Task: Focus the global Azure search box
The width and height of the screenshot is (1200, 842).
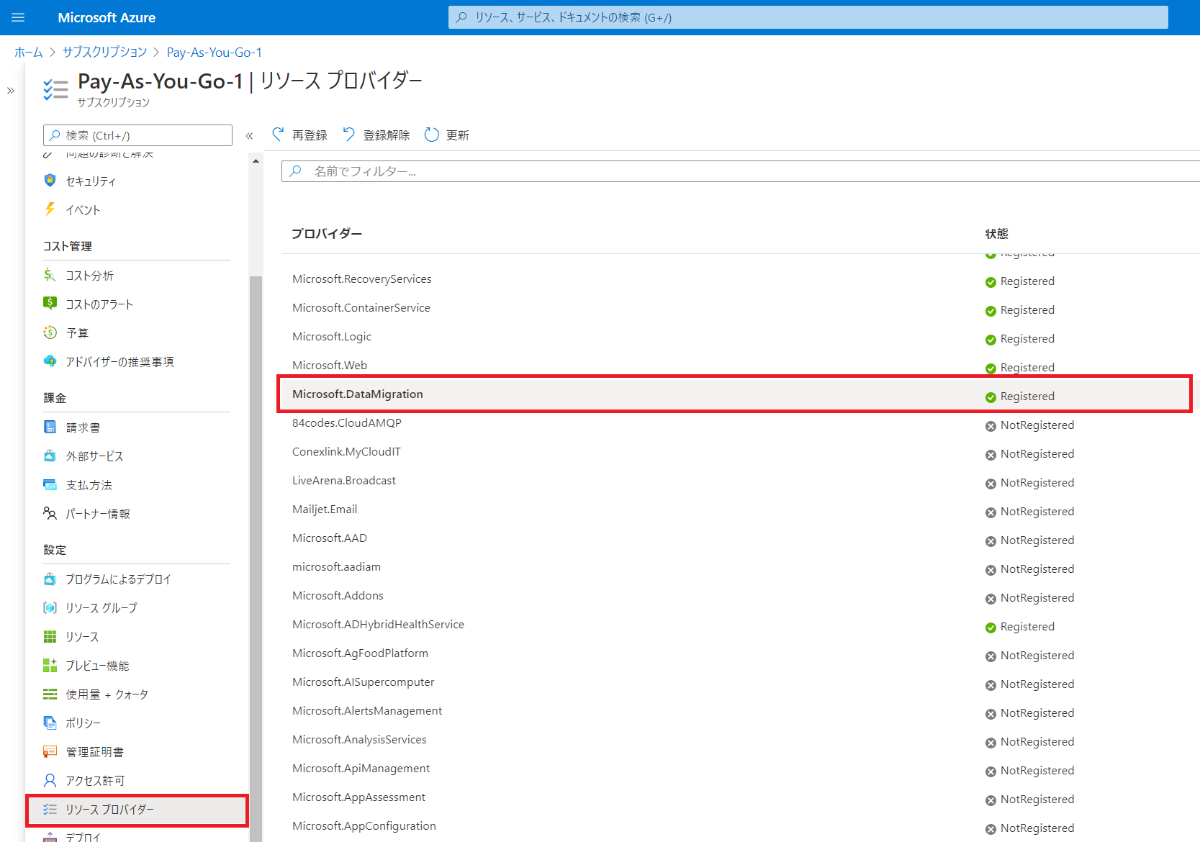Action: pos(808,17)
